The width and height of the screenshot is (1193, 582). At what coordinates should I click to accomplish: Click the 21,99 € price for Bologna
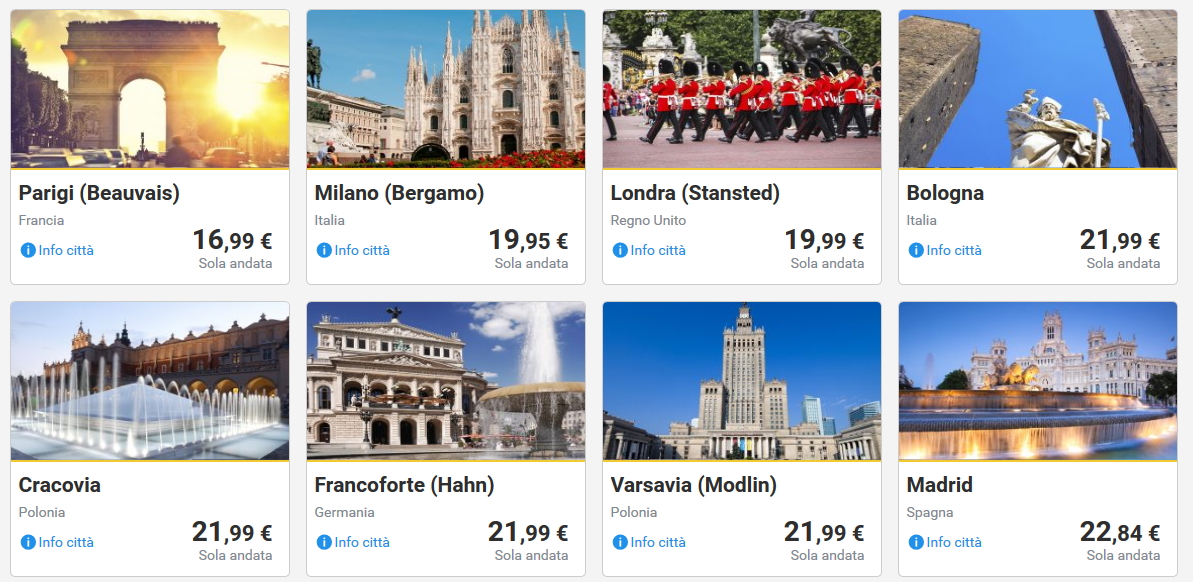pyautogui.click(x=1120, y=241)
